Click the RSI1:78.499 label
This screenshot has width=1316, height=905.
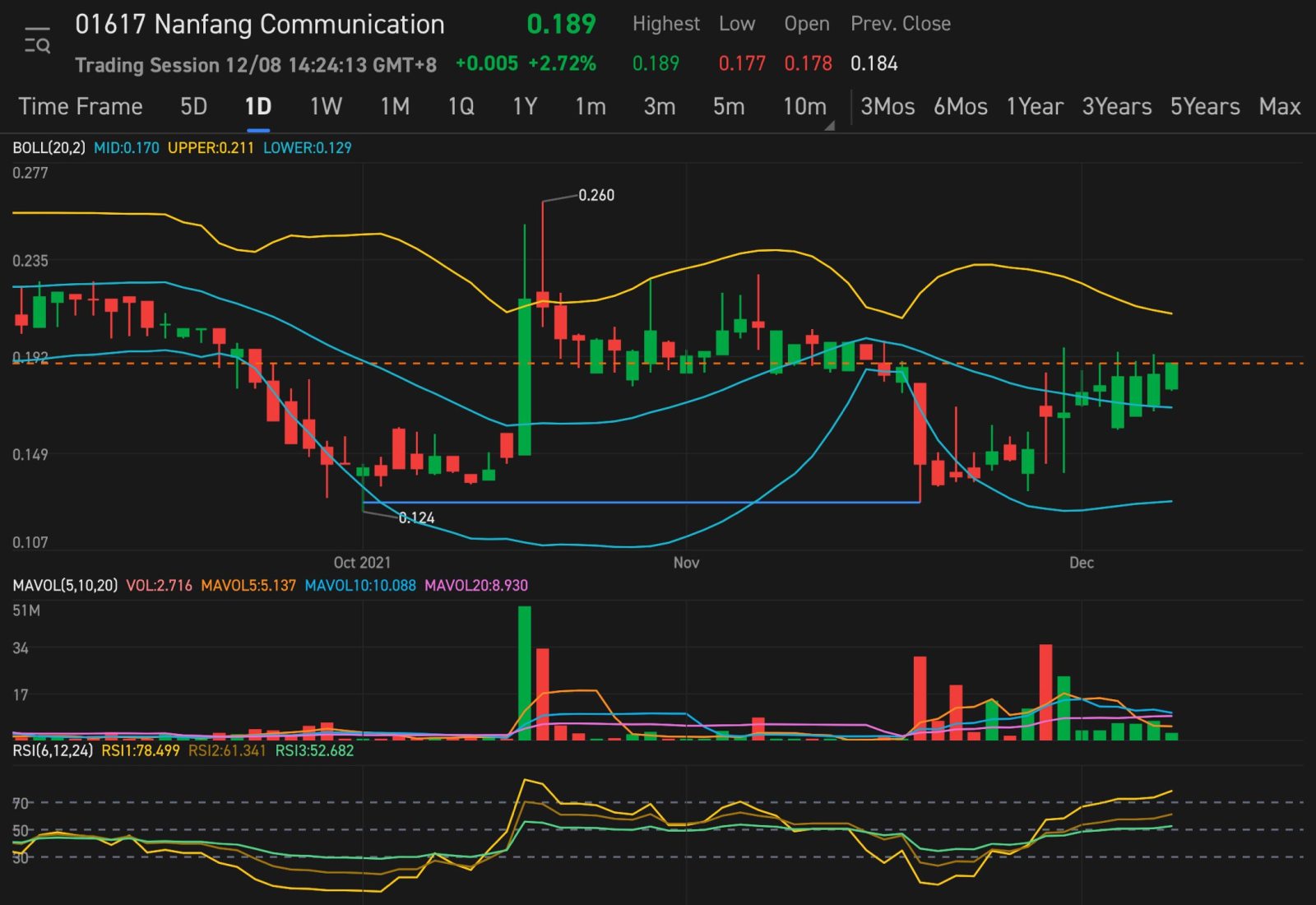click(140, 751)
